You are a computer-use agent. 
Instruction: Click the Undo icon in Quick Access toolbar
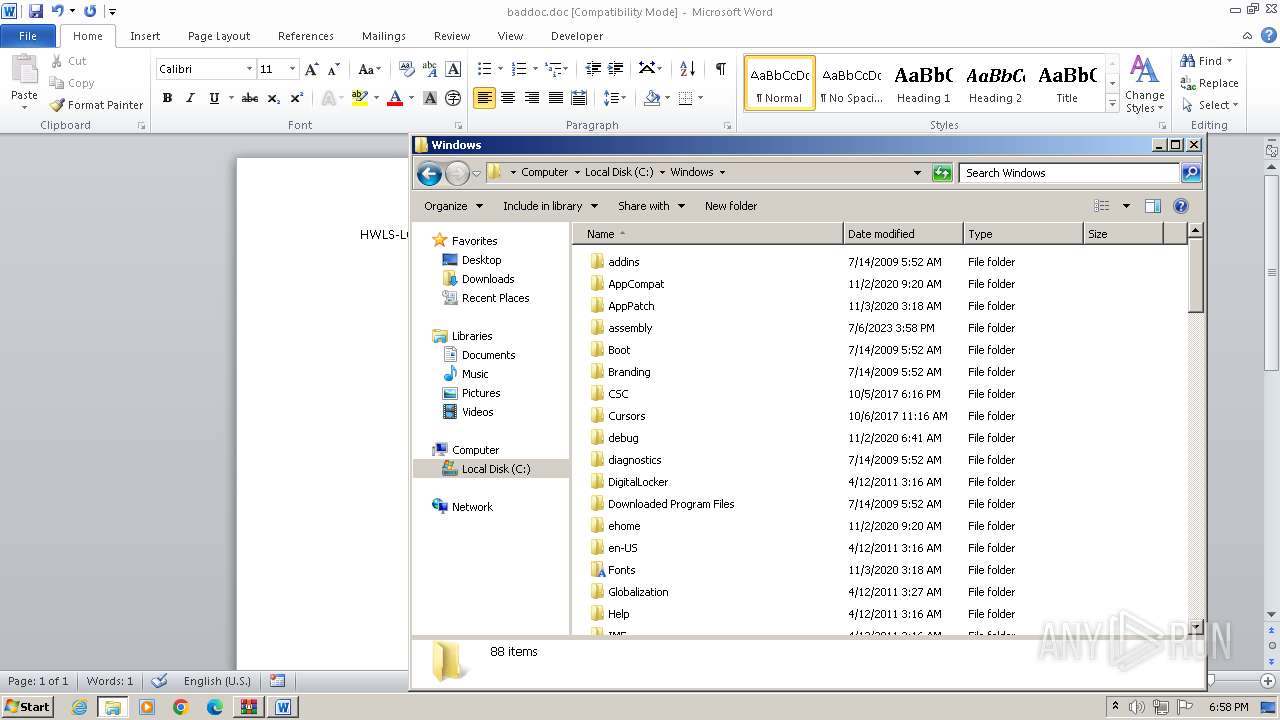[x=57, y=11]
